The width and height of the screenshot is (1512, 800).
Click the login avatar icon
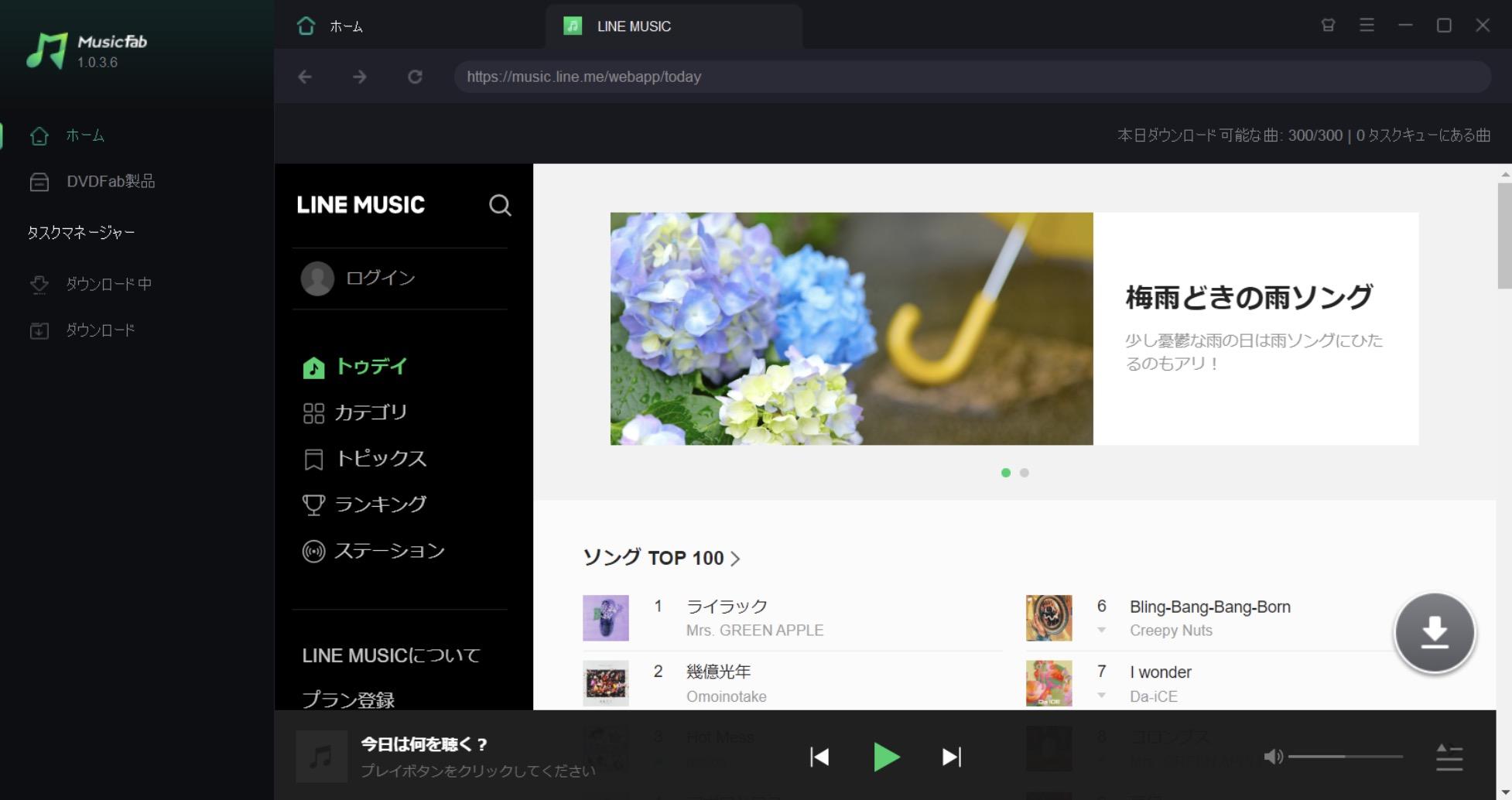point(317,279)
